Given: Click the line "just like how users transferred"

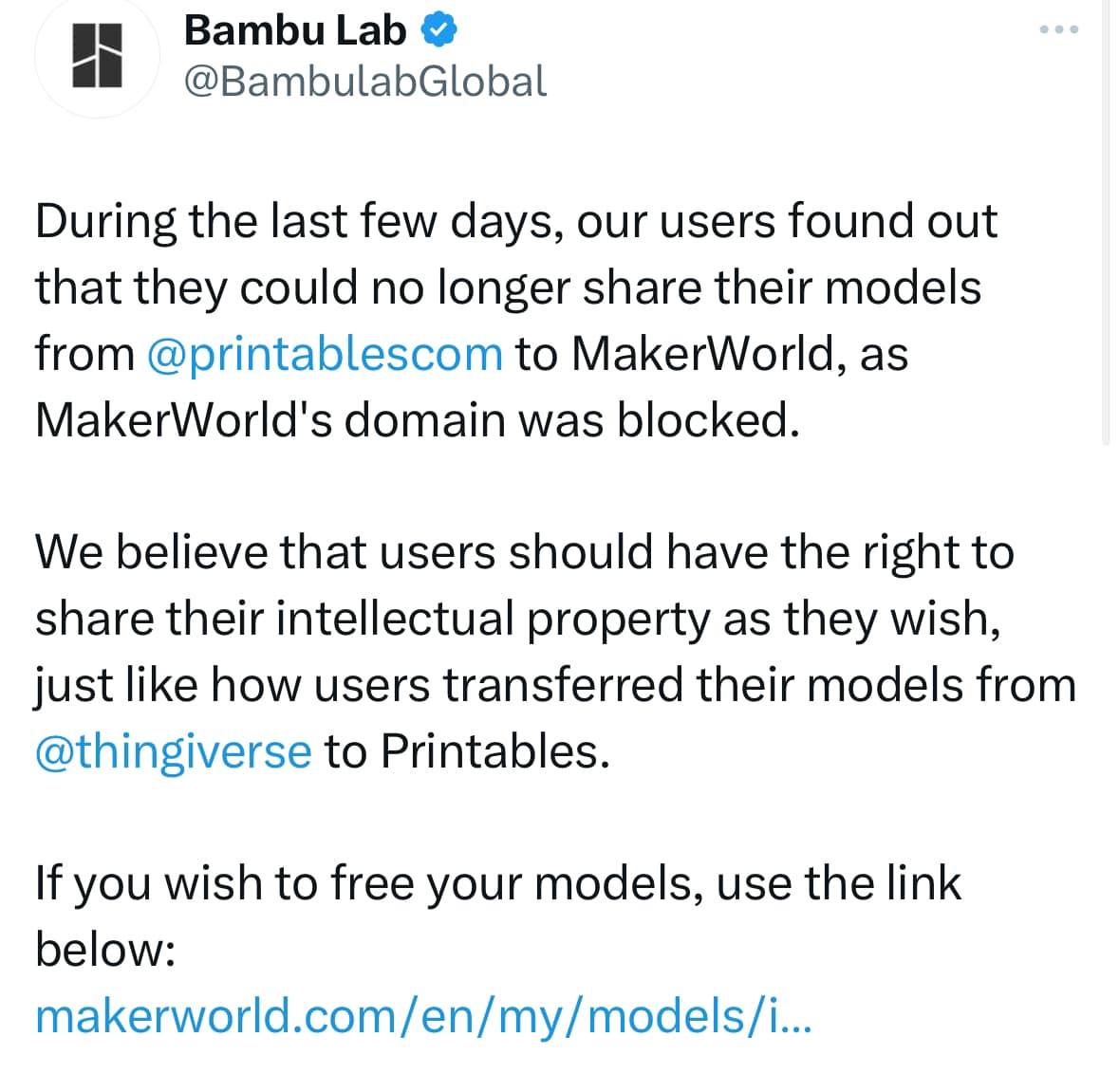Looking at the screenshot, I should pos(555,685).
